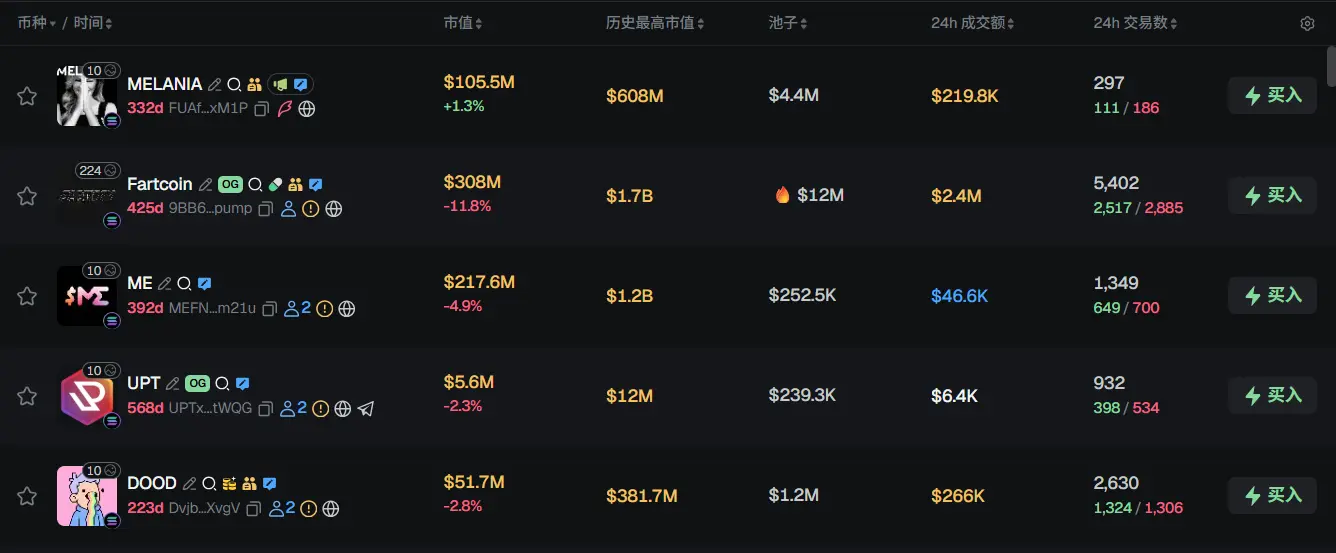Sort by the 市值 column
The image size is (1336, 553).
463,23
